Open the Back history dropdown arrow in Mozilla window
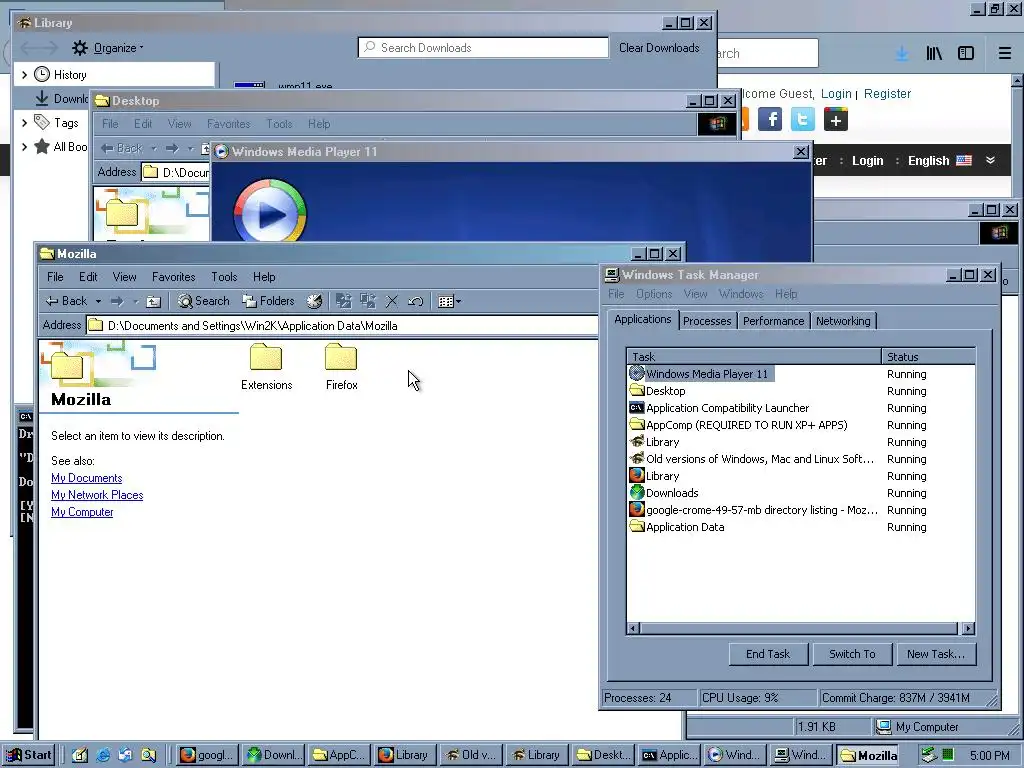 click(98, 301)
